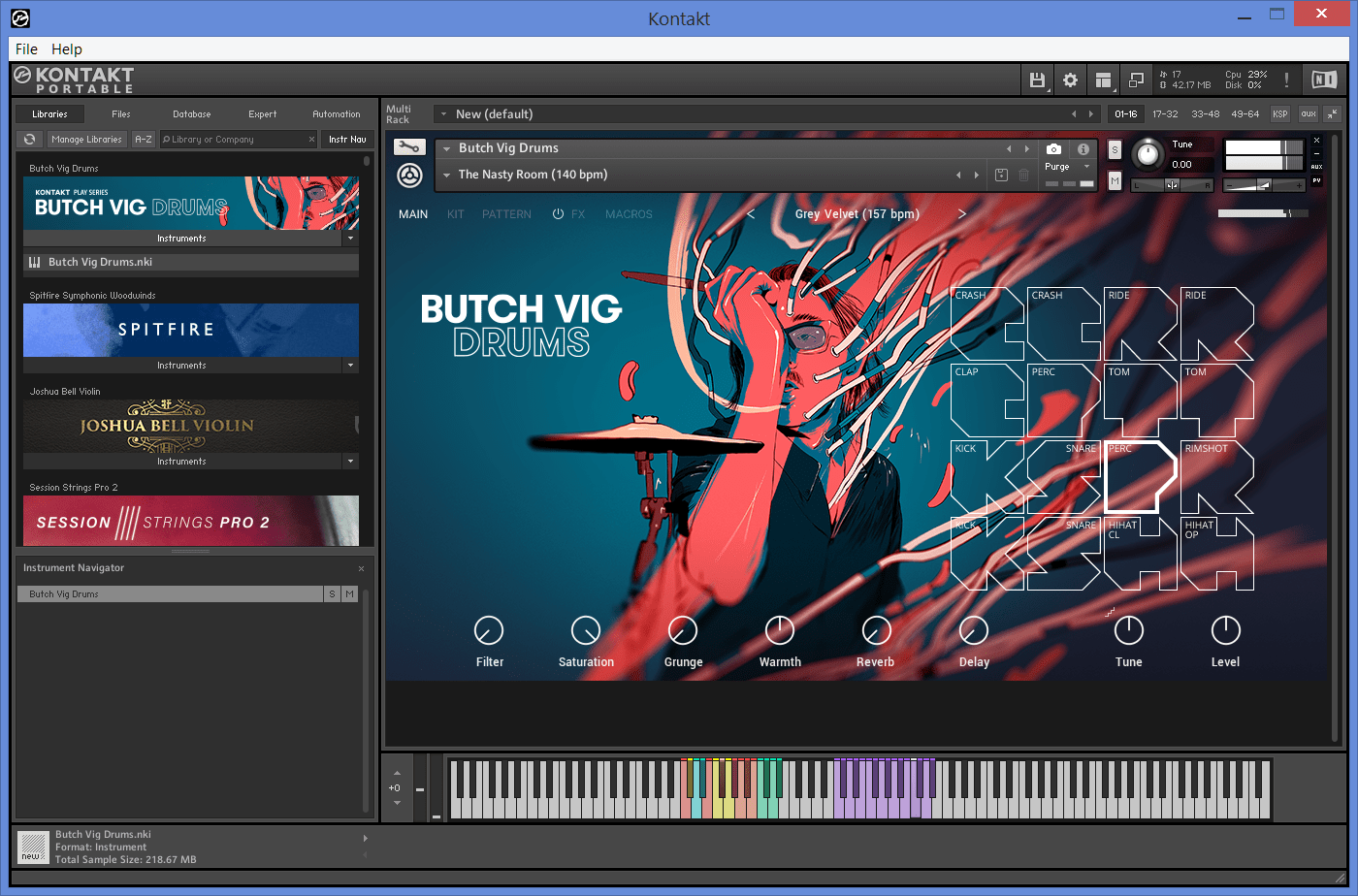
Task: Toggle the KSP script editor button
Action: [x=1280, y=114]
